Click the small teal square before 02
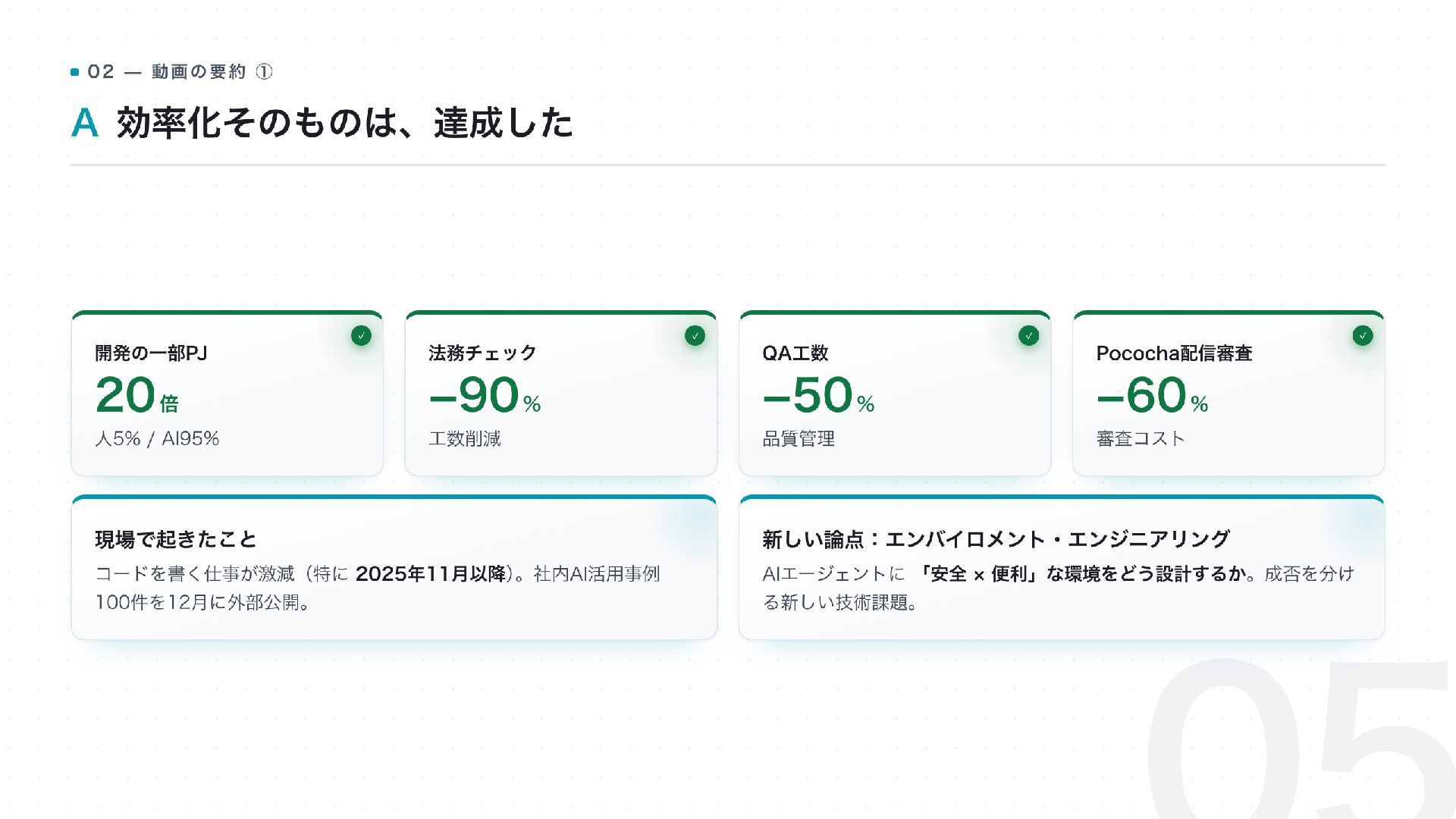1456x819 pixels. pyautogui.click(x=75, y=72)
